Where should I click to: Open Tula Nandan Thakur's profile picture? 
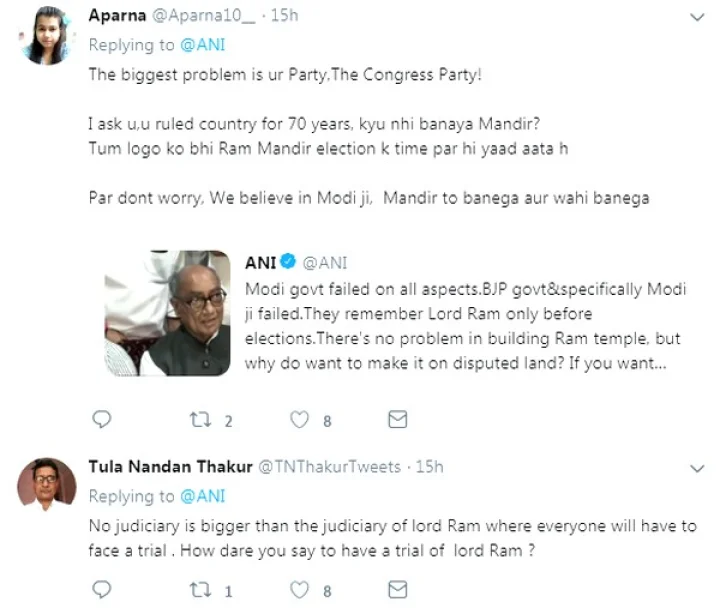click(47, 484)
